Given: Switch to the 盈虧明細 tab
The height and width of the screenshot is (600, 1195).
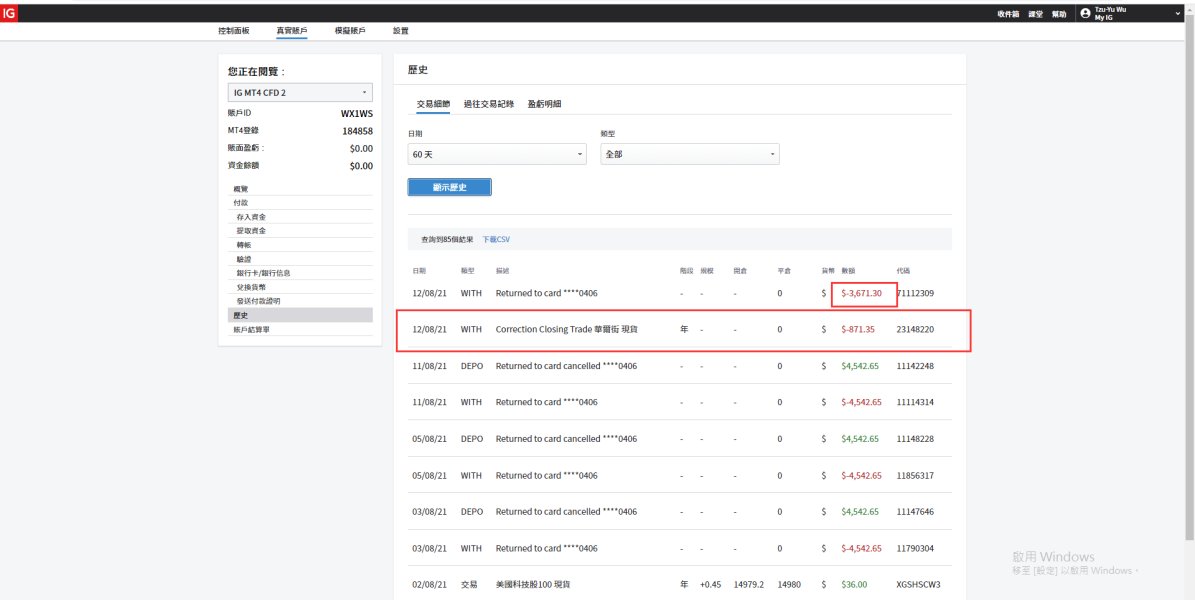Looking at the screenshot, I should [x=545, y=104].
